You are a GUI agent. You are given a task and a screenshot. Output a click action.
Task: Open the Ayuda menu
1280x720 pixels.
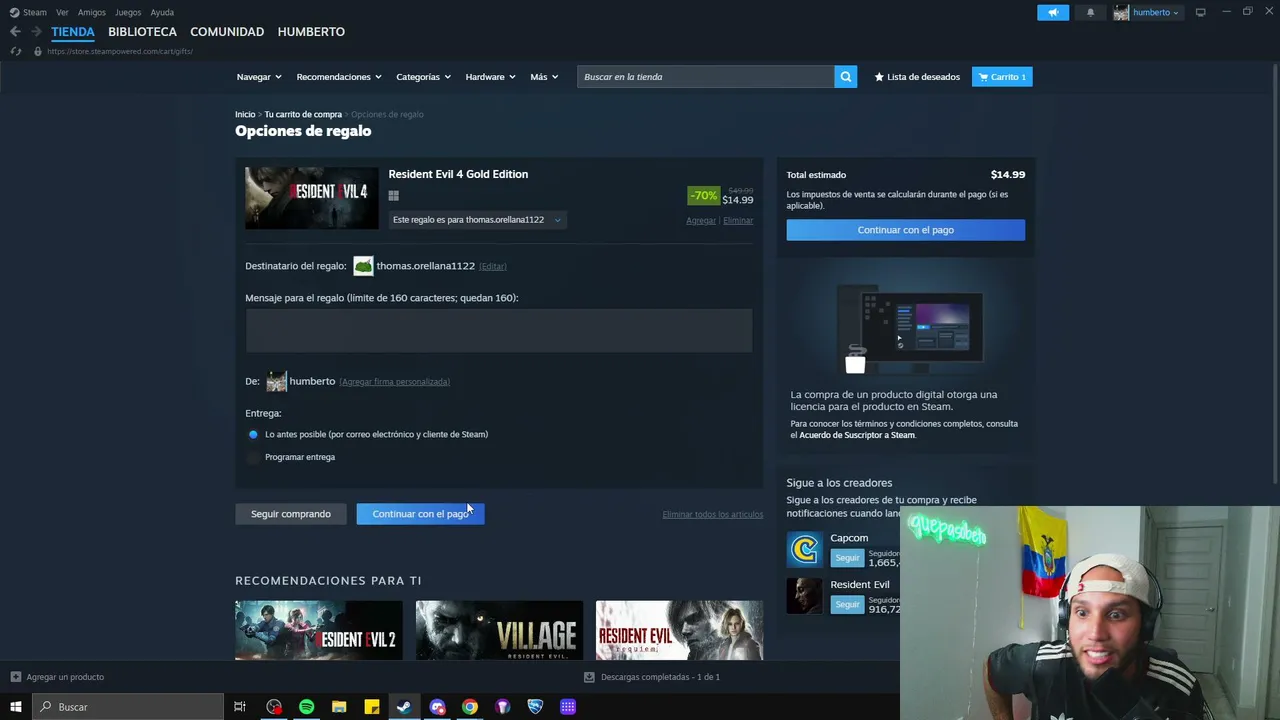click(x=162, y=12)
